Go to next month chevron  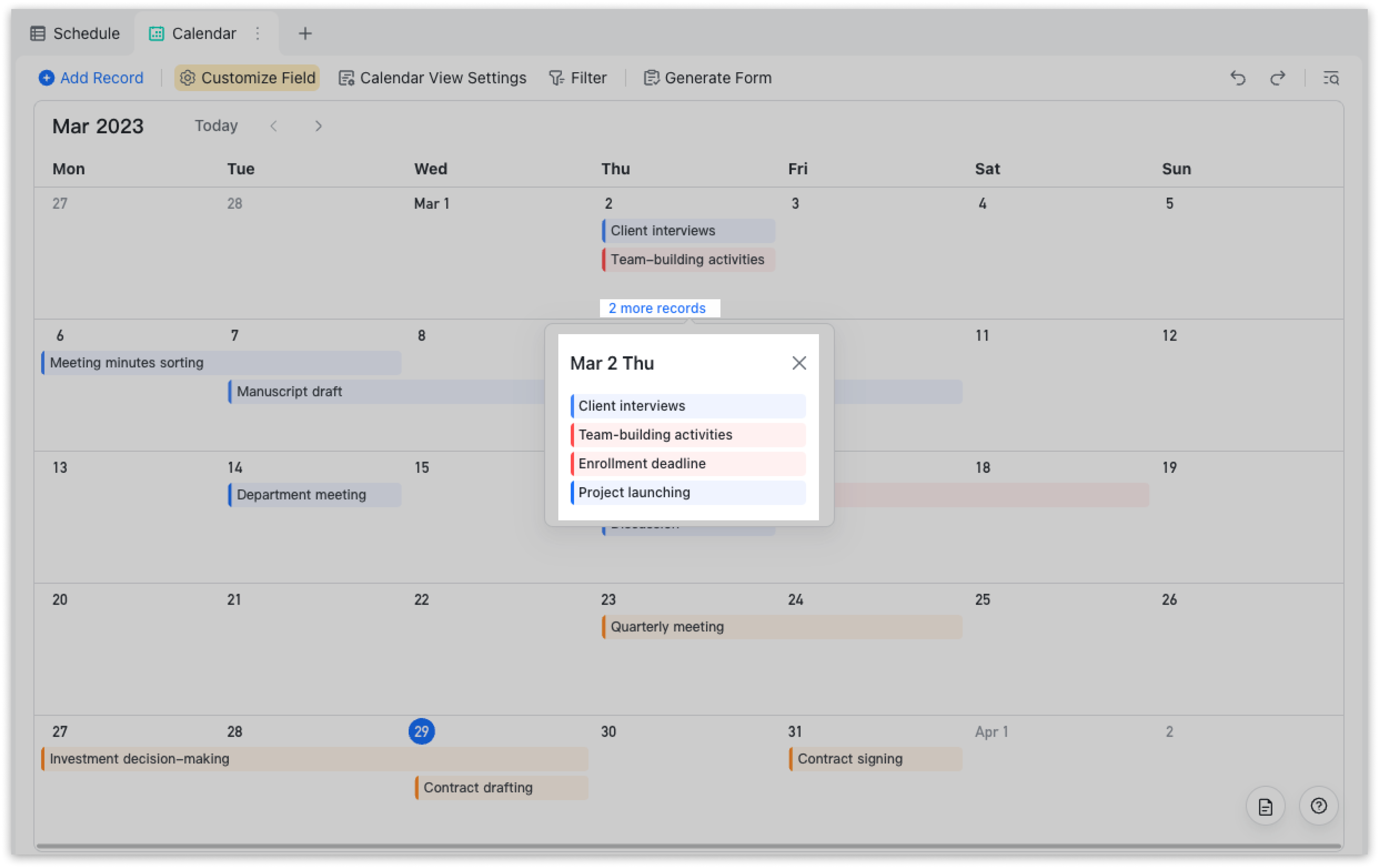[318, 126]
